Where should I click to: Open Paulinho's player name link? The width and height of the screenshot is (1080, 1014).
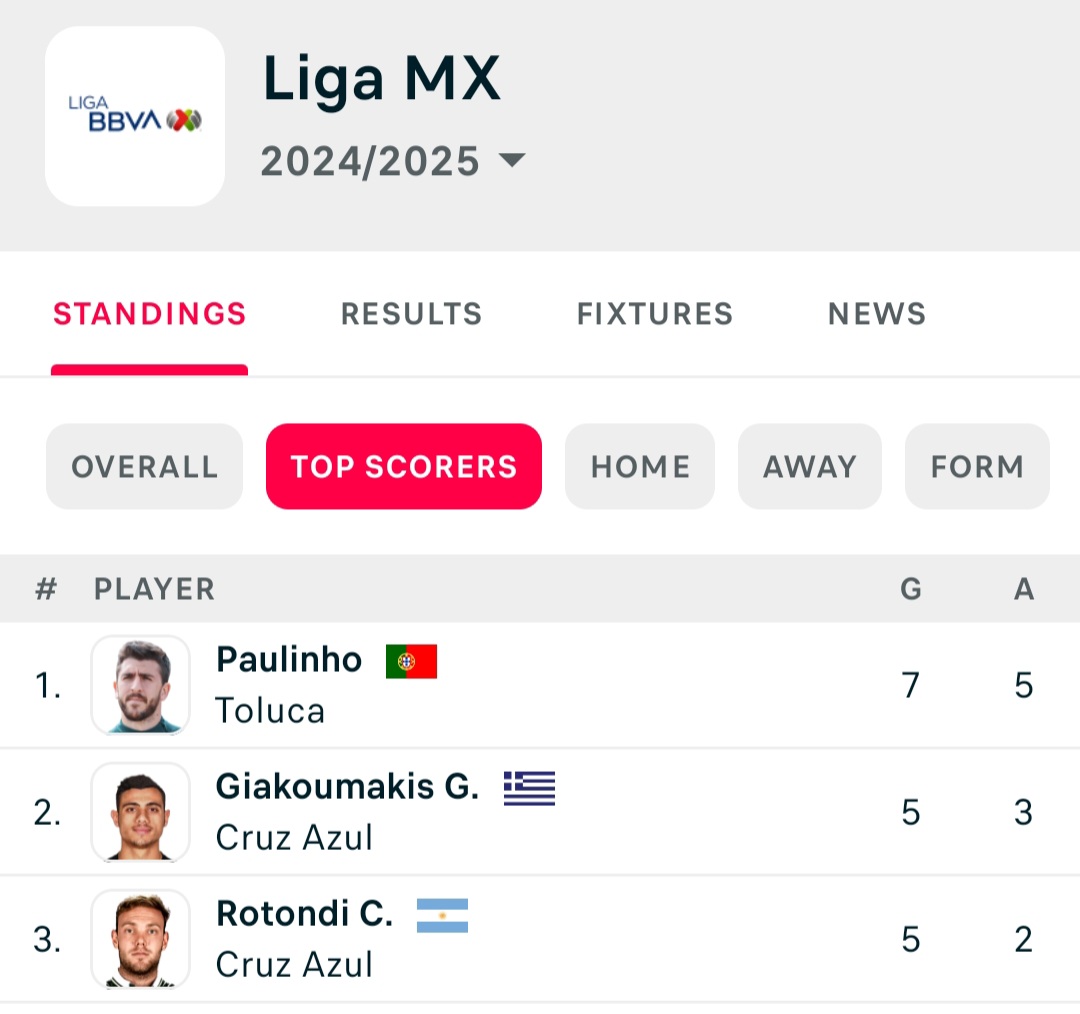click(289, 660)
